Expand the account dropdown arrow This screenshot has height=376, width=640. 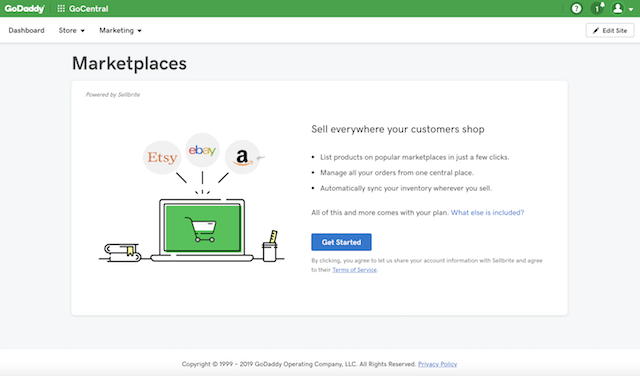click(x=631, y=9)
